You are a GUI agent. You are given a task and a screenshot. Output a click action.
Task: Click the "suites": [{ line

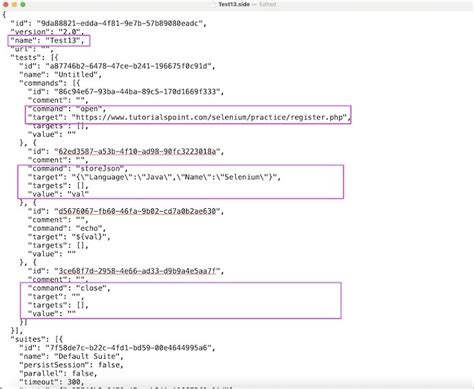tap(36, 339)
